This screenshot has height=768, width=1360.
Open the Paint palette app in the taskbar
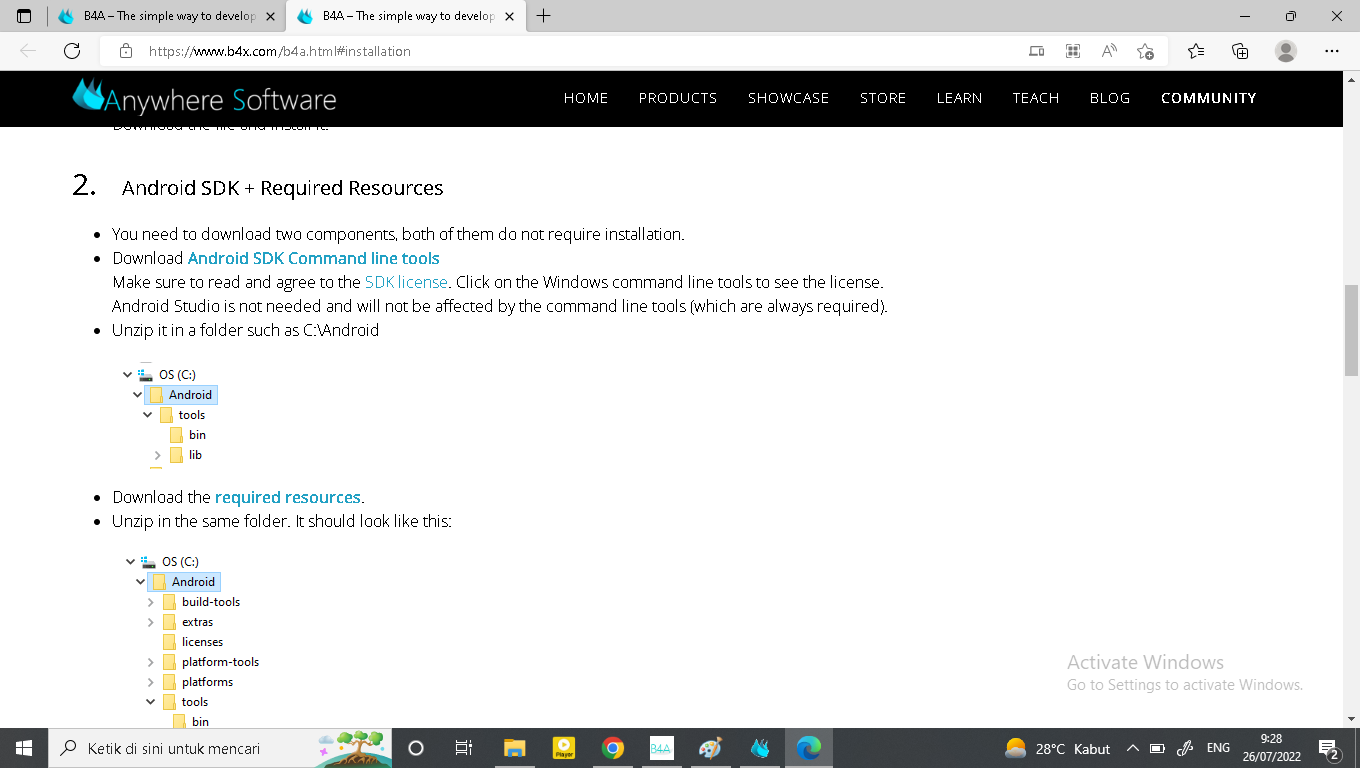[710, 748]
